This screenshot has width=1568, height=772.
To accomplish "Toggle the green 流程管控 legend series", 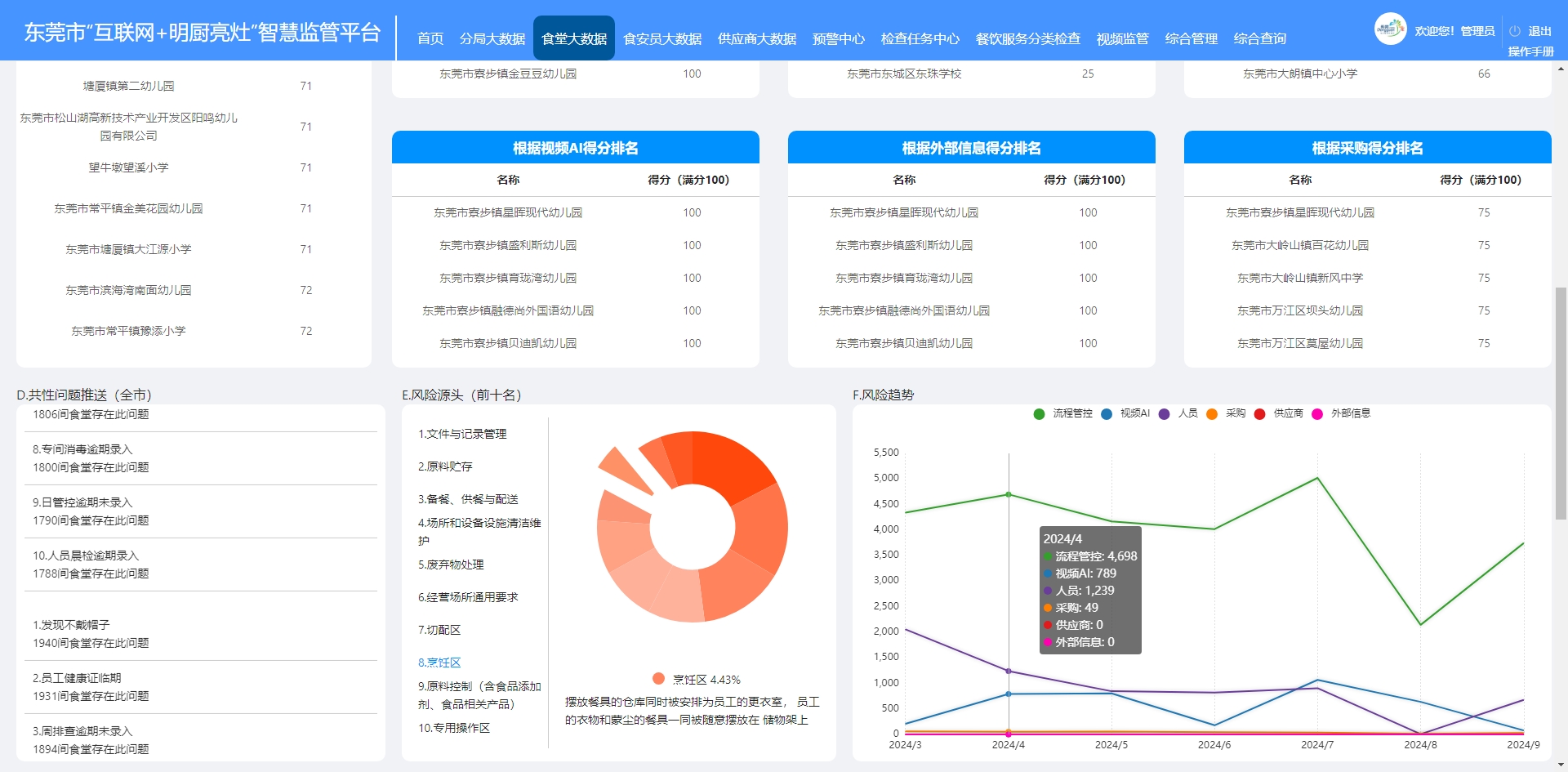I will (1062, 413).
